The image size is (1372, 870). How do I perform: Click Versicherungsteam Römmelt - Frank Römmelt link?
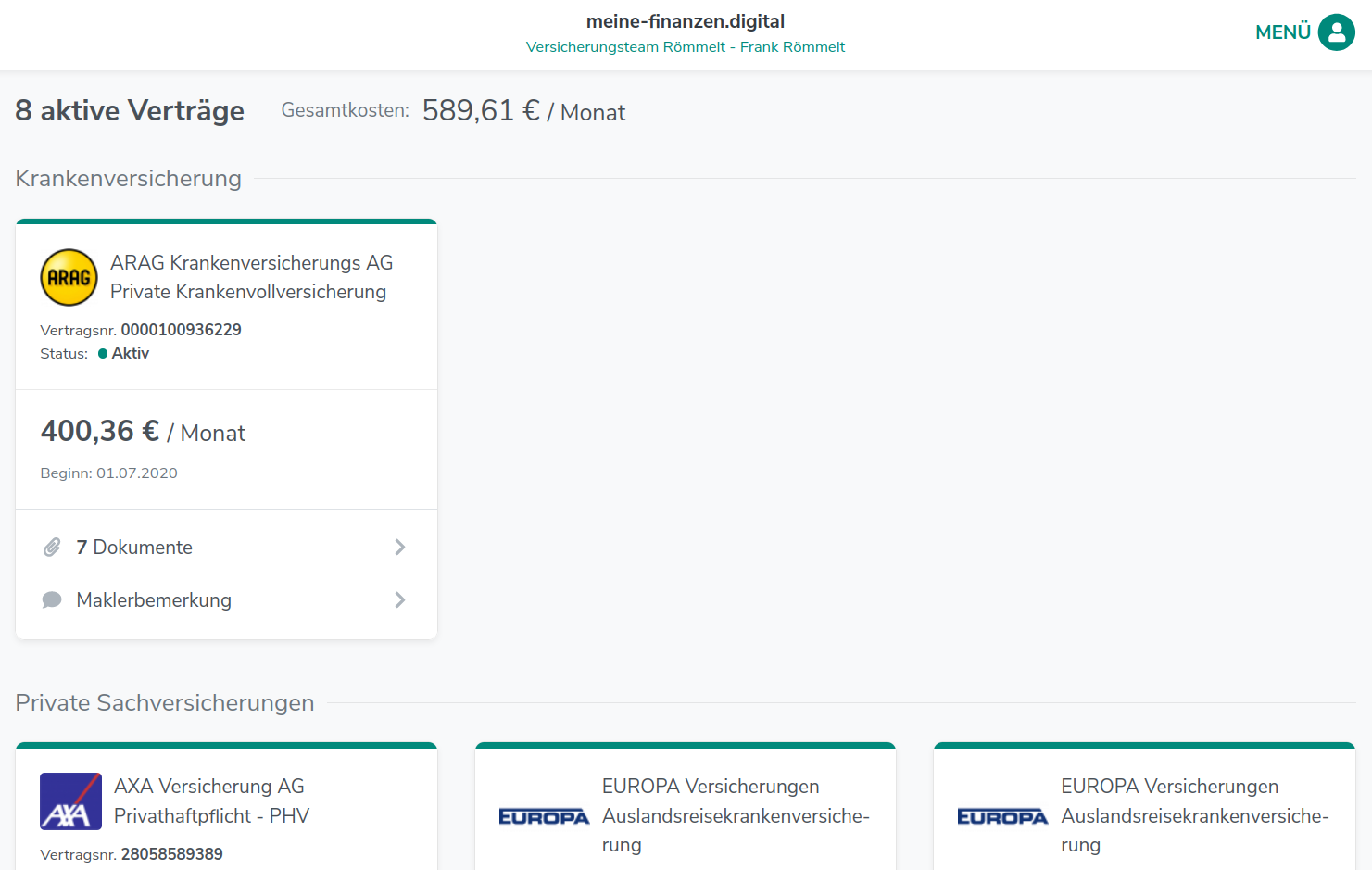click(x=685, y=47)
